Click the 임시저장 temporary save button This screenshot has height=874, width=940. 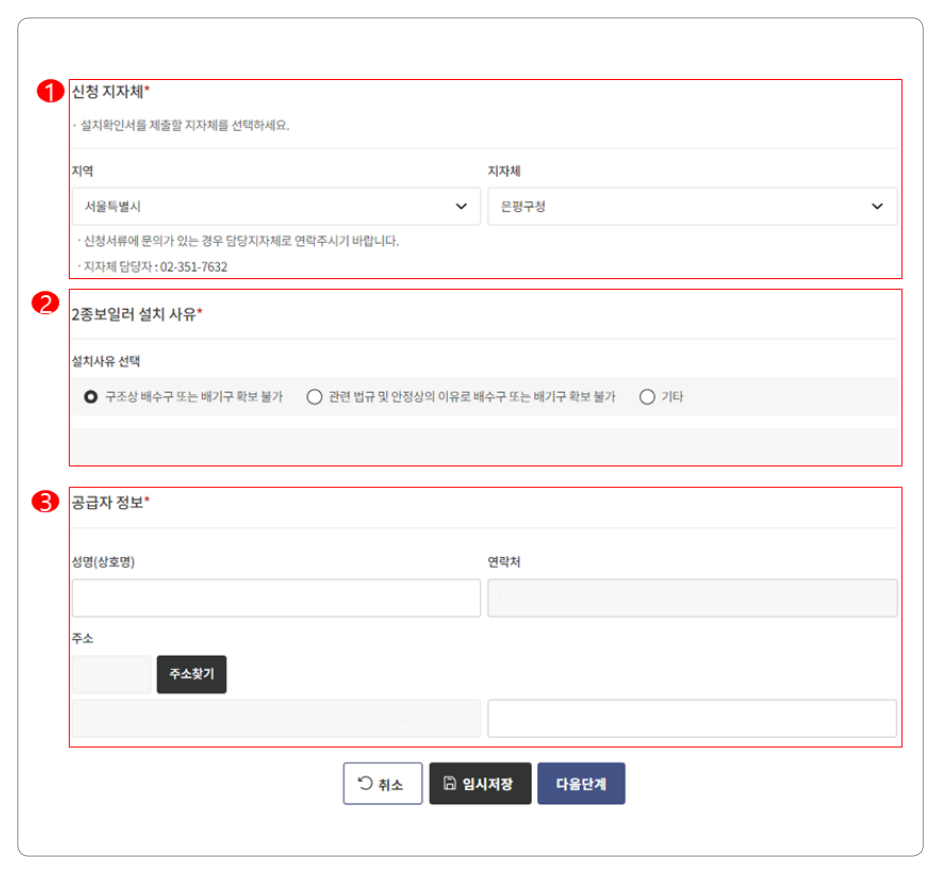[480, 783]
